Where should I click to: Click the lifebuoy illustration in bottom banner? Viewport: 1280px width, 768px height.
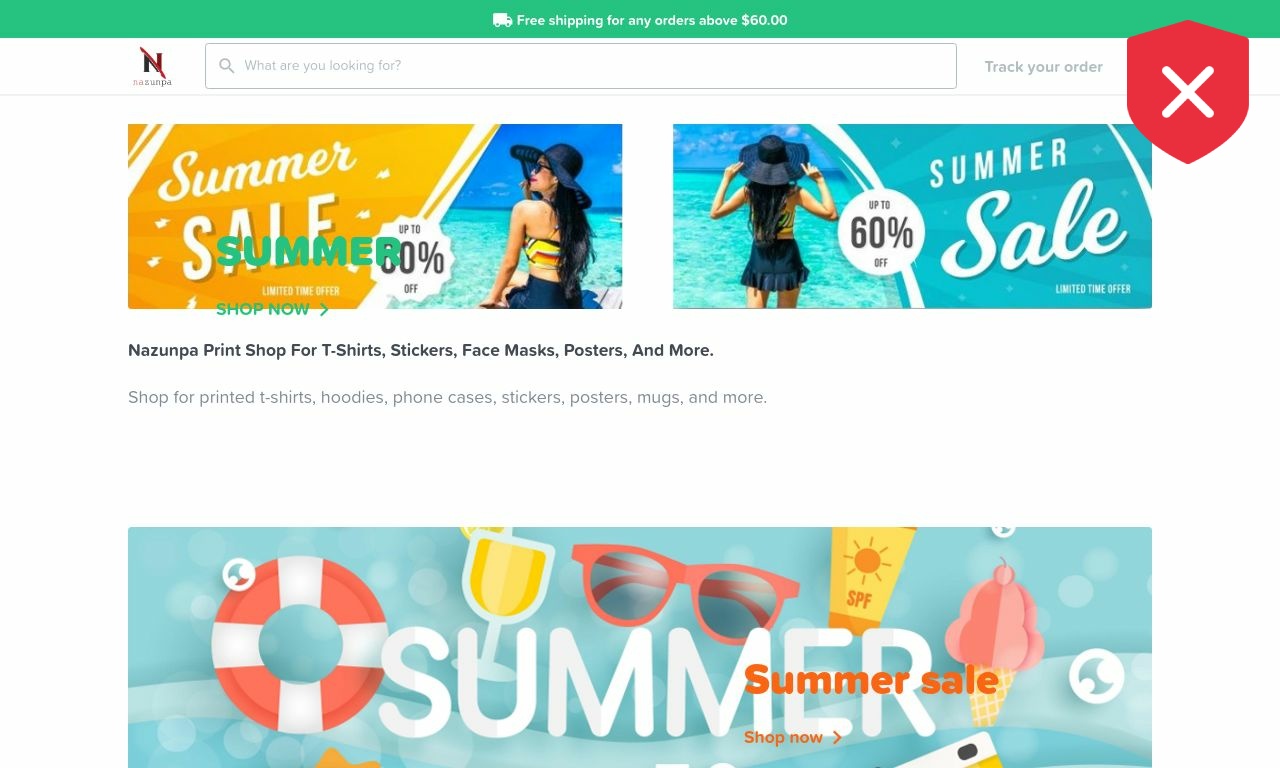[300, 644]
